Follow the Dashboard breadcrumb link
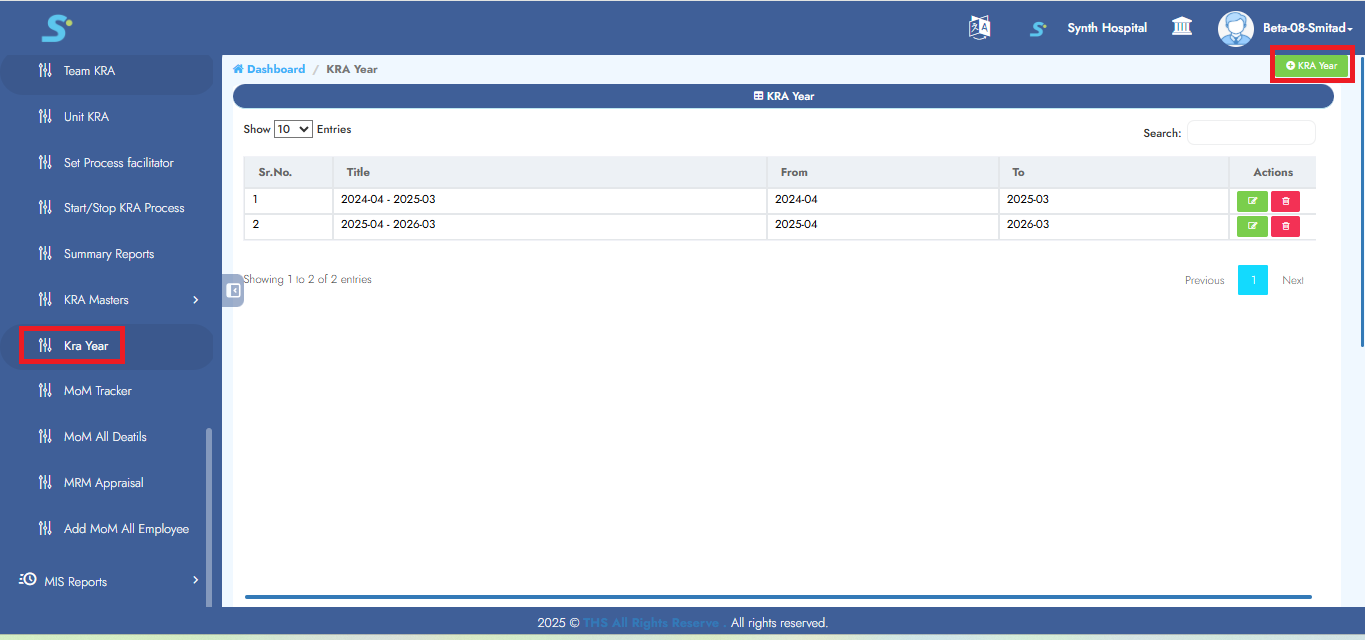This screenshot has width=1365, height=640. [275, 69]
